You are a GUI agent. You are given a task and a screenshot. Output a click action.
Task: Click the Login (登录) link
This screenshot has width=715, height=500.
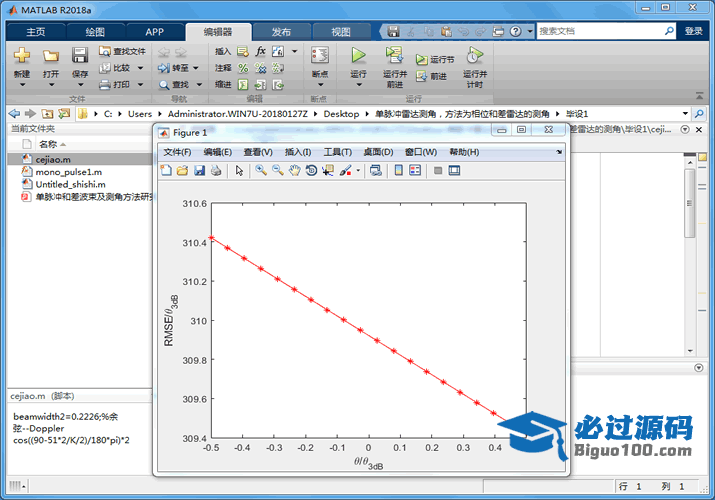pos(693,32)
